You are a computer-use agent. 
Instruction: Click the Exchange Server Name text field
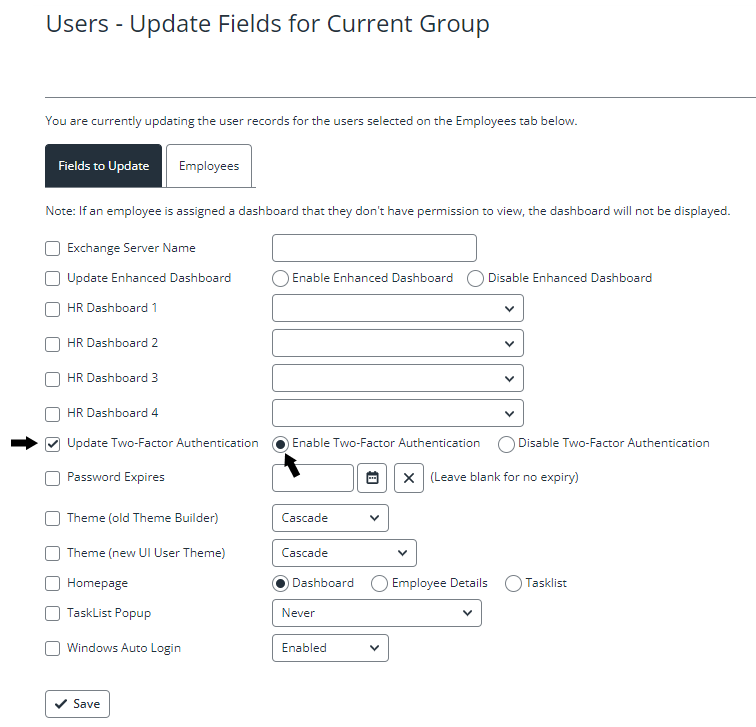(x=374, y=248)
